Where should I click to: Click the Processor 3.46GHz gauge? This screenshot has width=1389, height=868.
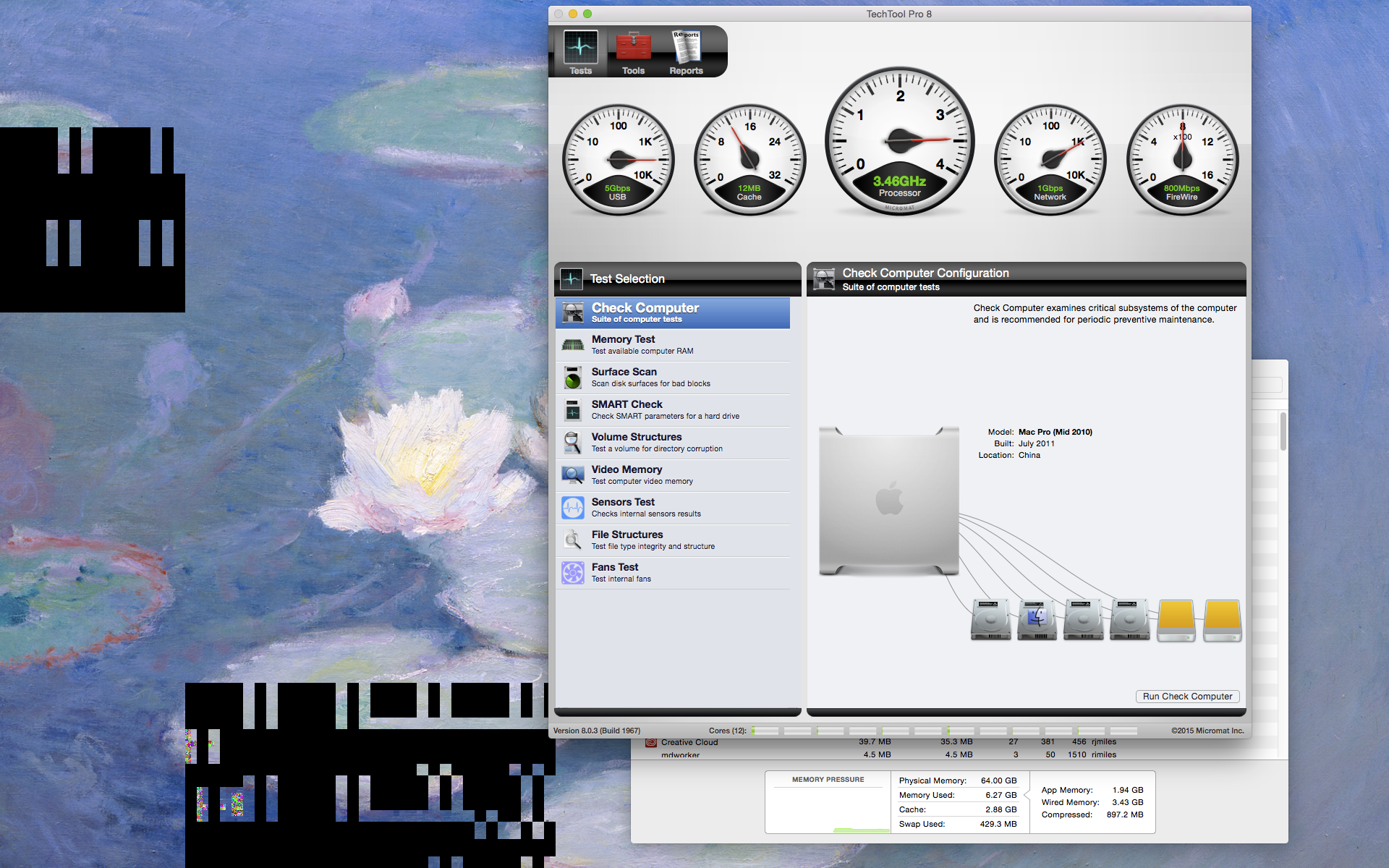tap(899, 142)
